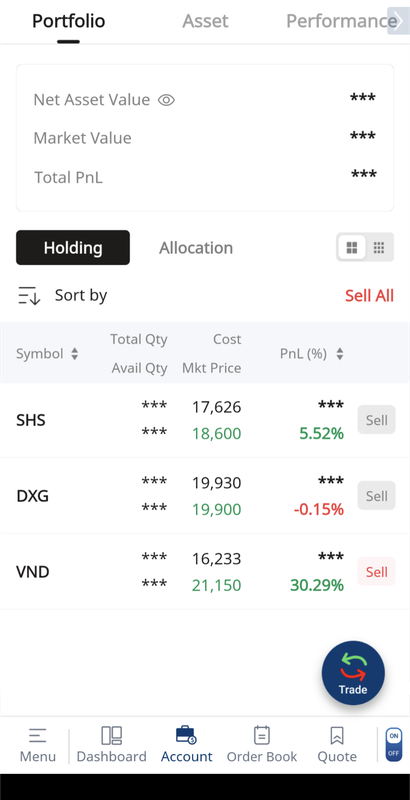Select the Allocation tab
410x800 pixels.
click(196, 248)
